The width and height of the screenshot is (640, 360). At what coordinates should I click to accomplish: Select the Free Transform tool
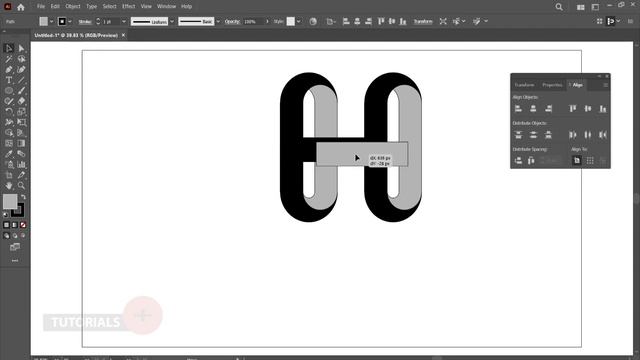(x=22, y=122)
